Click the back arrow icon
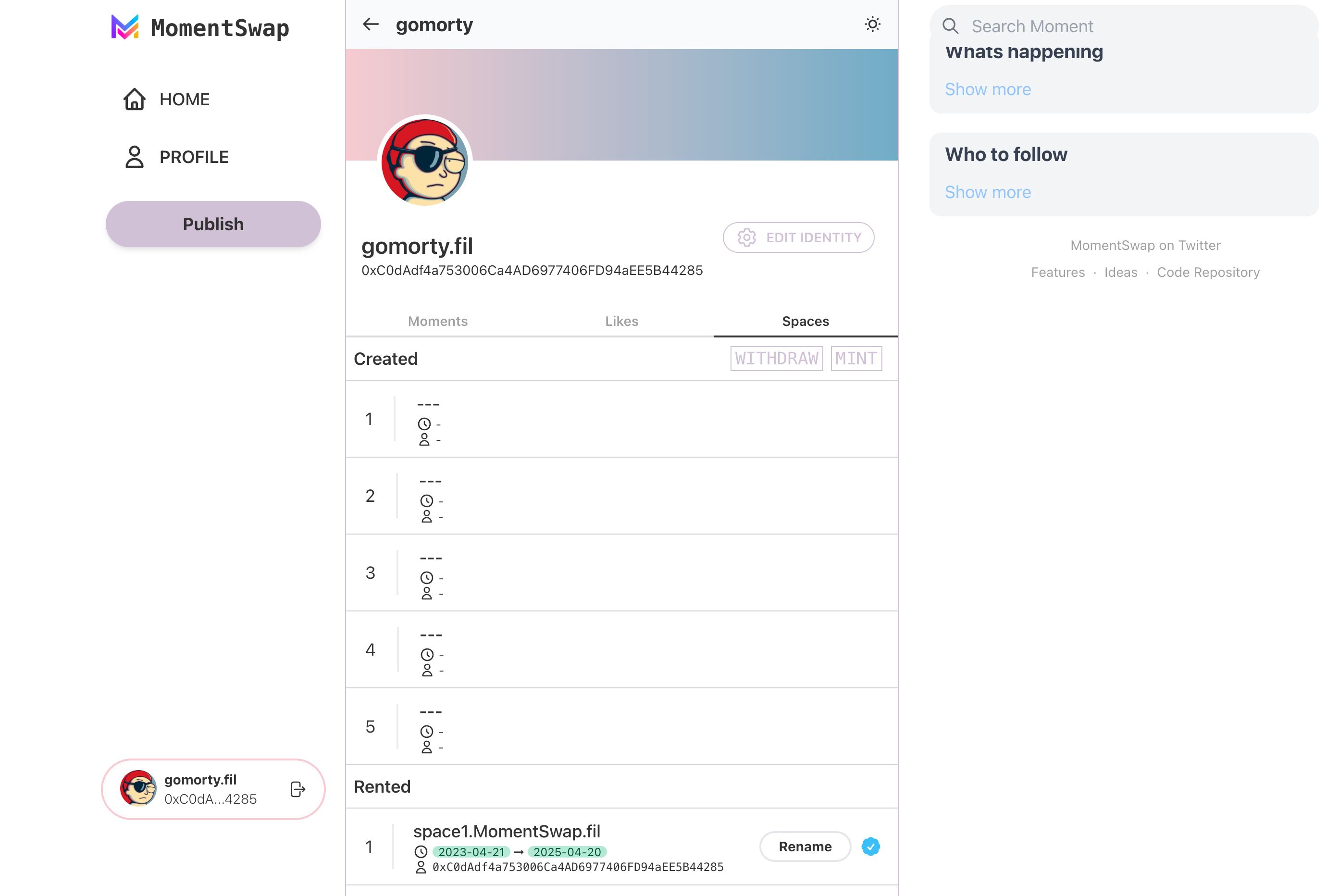The image size is (1338, 896). [x=371, y=24]
